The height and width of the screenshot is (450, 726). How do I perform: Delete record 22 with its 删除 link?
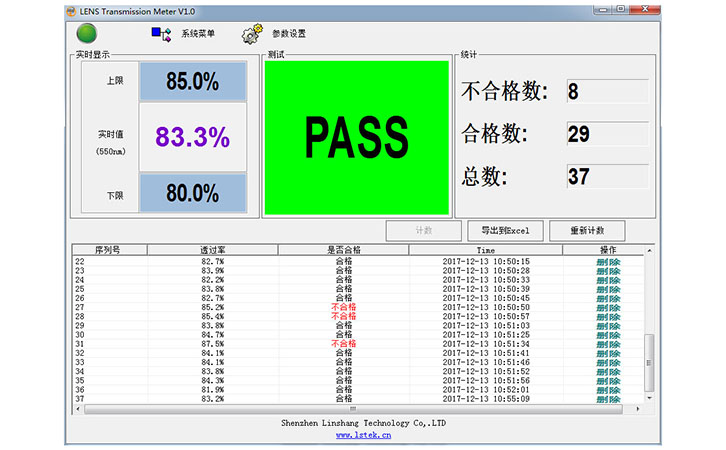tap(607, 261)
